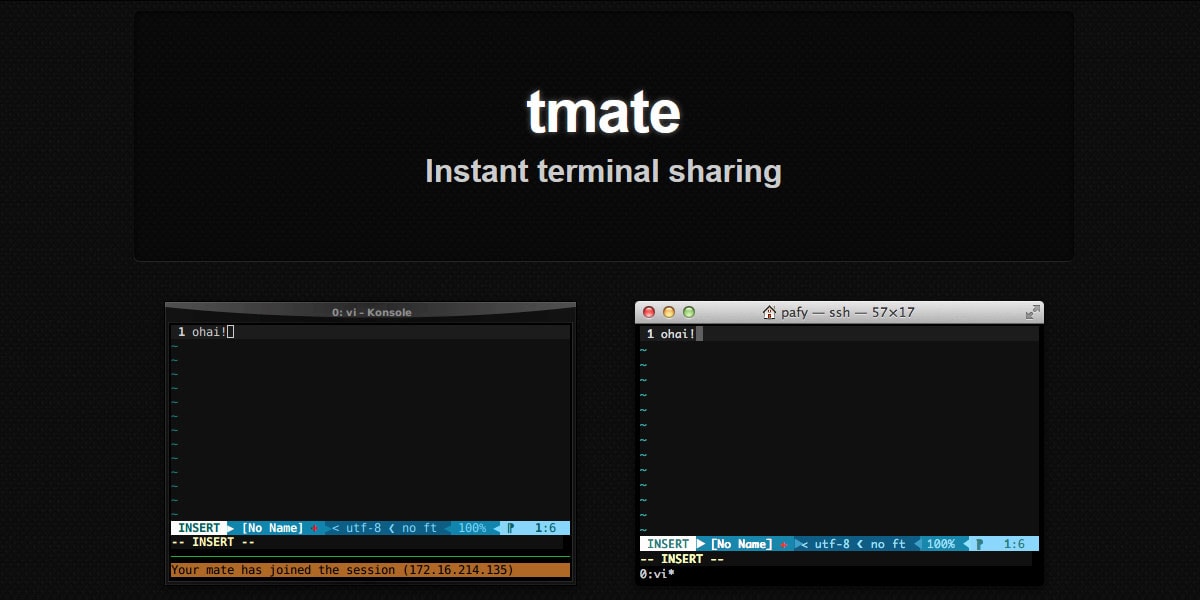The height and width of the screenshot is (600, 1200).
Task: Click the '0: vi - Konsole' window title bar
Action: (371, 312)
